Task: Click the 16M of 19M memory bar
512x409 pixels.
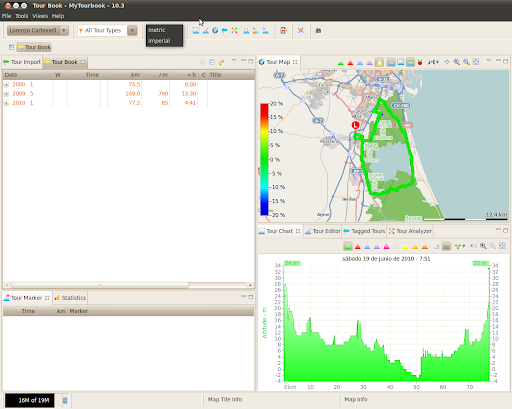Action: (x=30, y=400)
